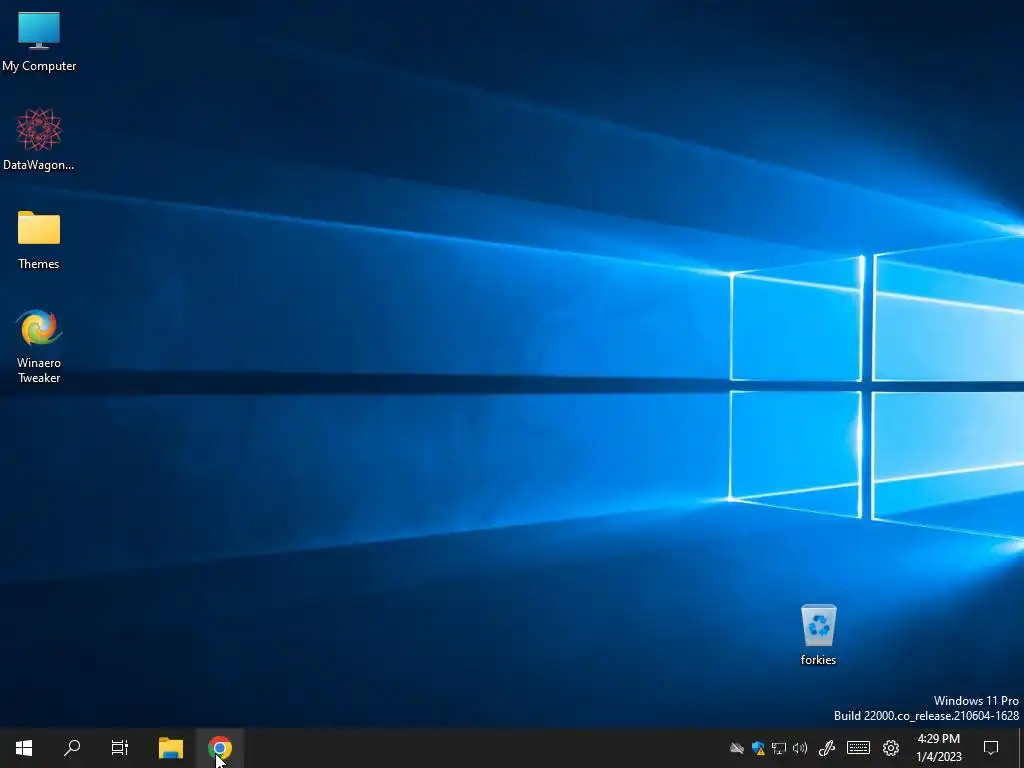The height and width of the screenshot is (768, 1024).
Task: Click the OneDrive cloud tray icon
Action: [737, 748]
